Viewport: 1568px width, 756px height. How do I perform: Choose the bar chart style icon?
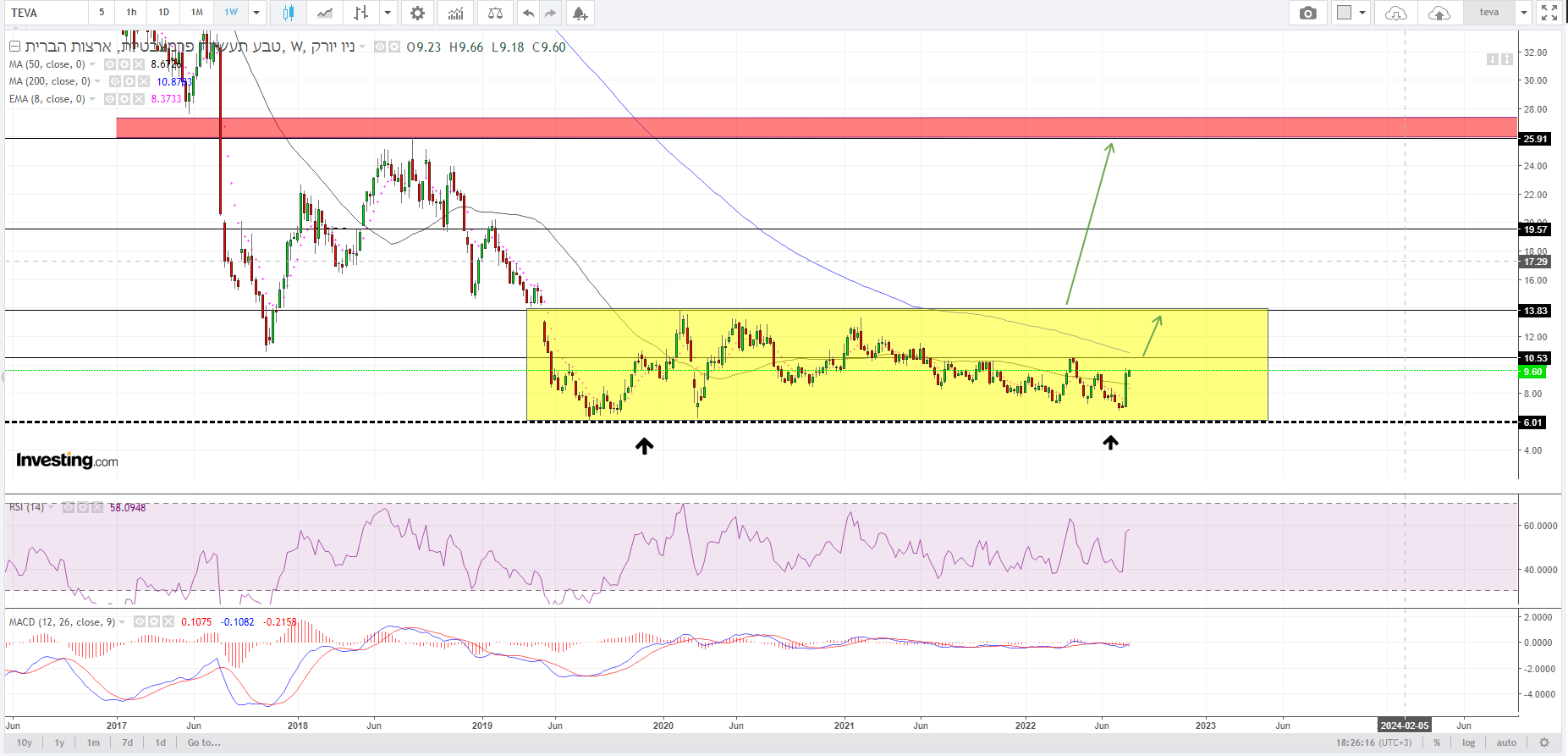point(361,13)
